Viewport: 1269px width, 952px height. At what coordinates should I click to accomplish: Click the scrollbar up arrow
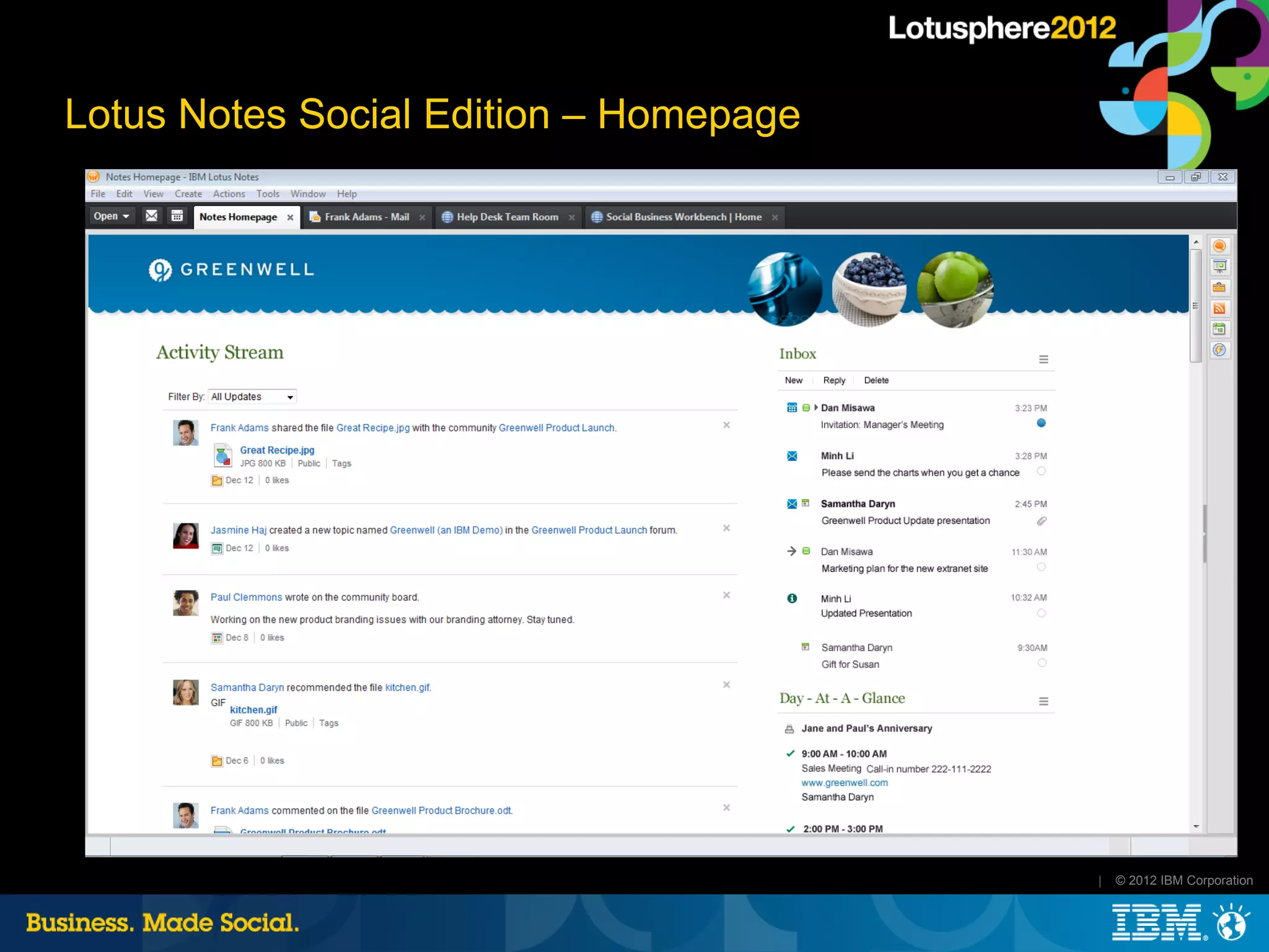[x=1196, y=242]
